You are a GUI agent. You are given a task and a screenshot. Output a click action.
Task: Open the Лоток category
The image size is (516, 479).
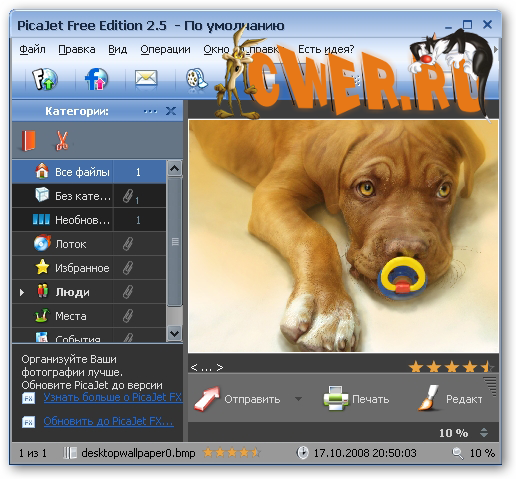click(89, 244)
